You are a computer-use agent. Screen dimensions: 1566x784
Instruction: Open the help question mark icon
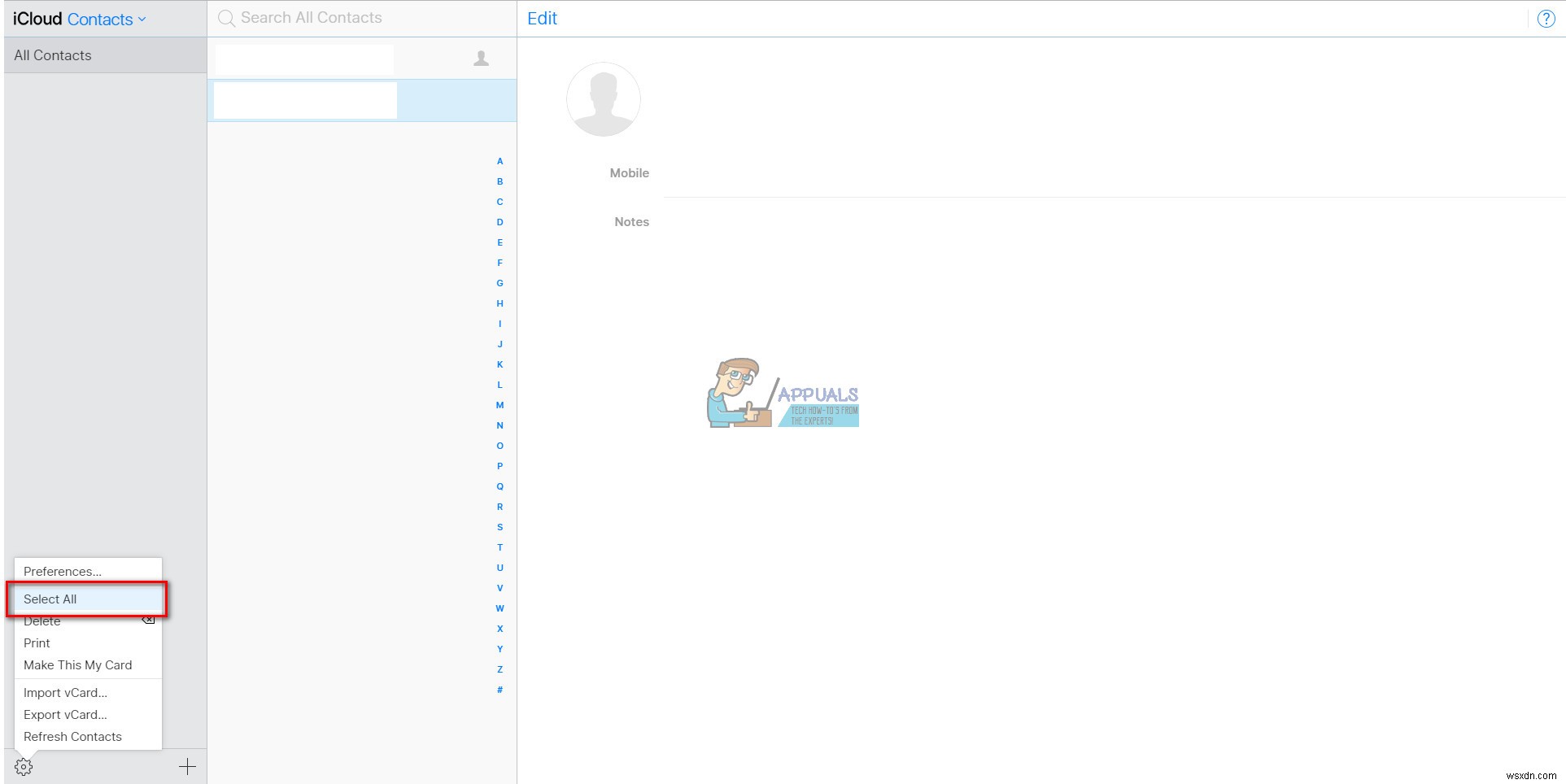click(1546, 19)
